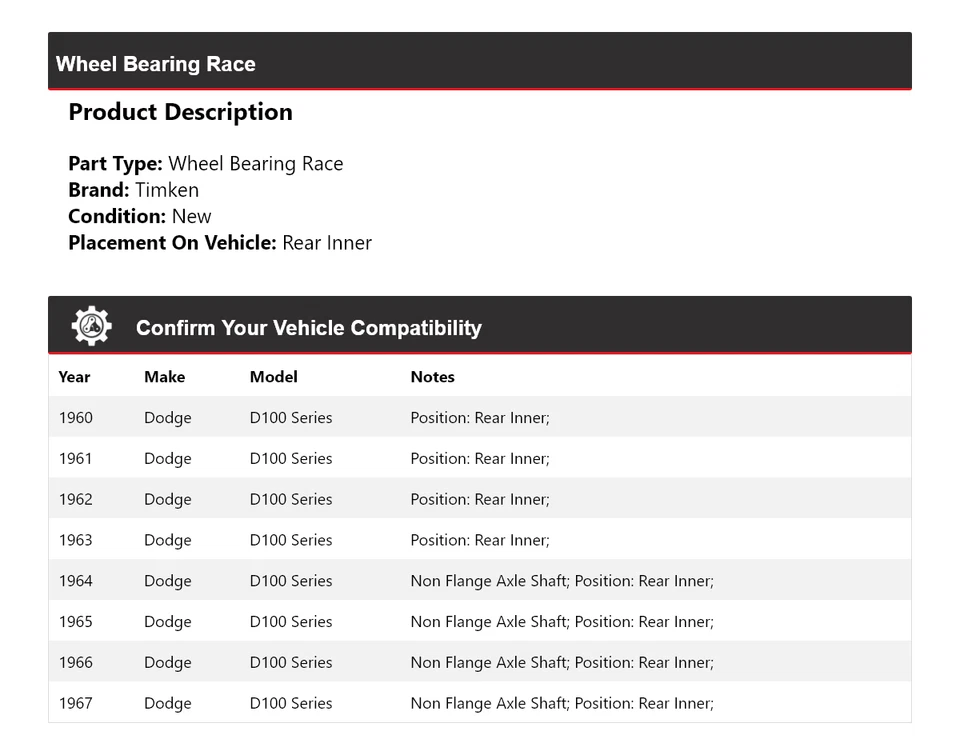Select the Product Description heading
The image size is (960, 755).
click(x=180, y=112)
